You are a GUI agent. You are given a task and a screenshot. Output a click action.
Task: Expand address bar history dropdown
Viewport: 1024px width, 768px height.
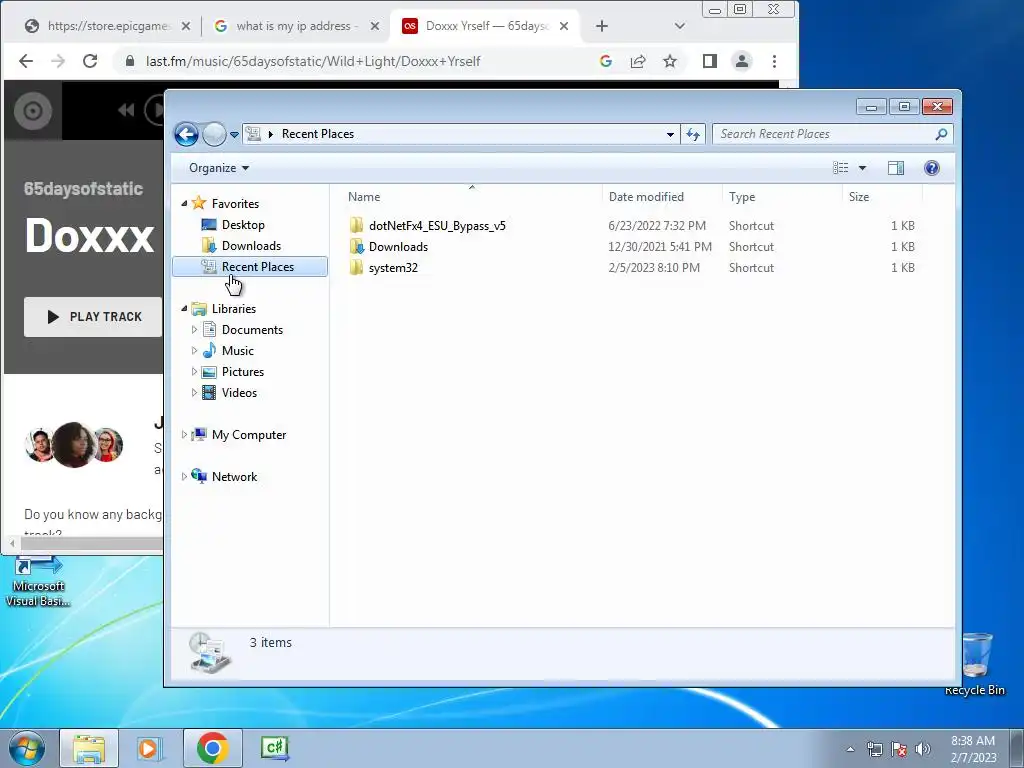(x=670, y=135)
